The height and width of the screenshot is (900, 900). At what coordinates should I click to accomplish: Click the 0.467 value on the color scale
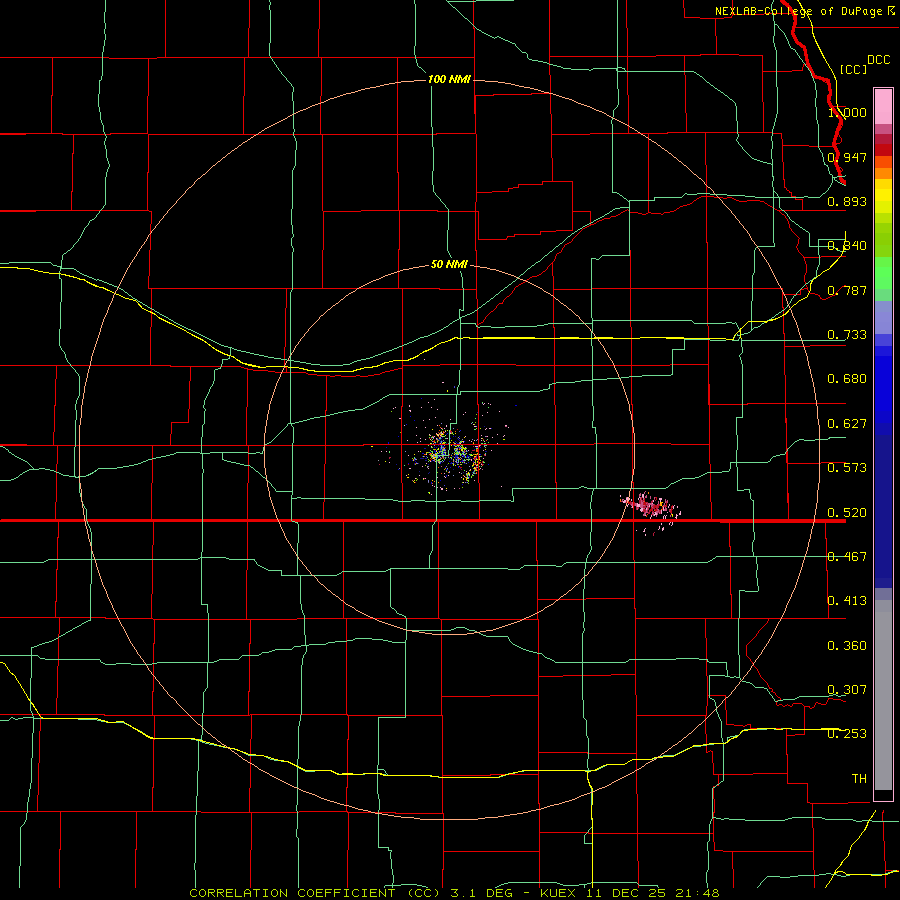coord(847,557)
